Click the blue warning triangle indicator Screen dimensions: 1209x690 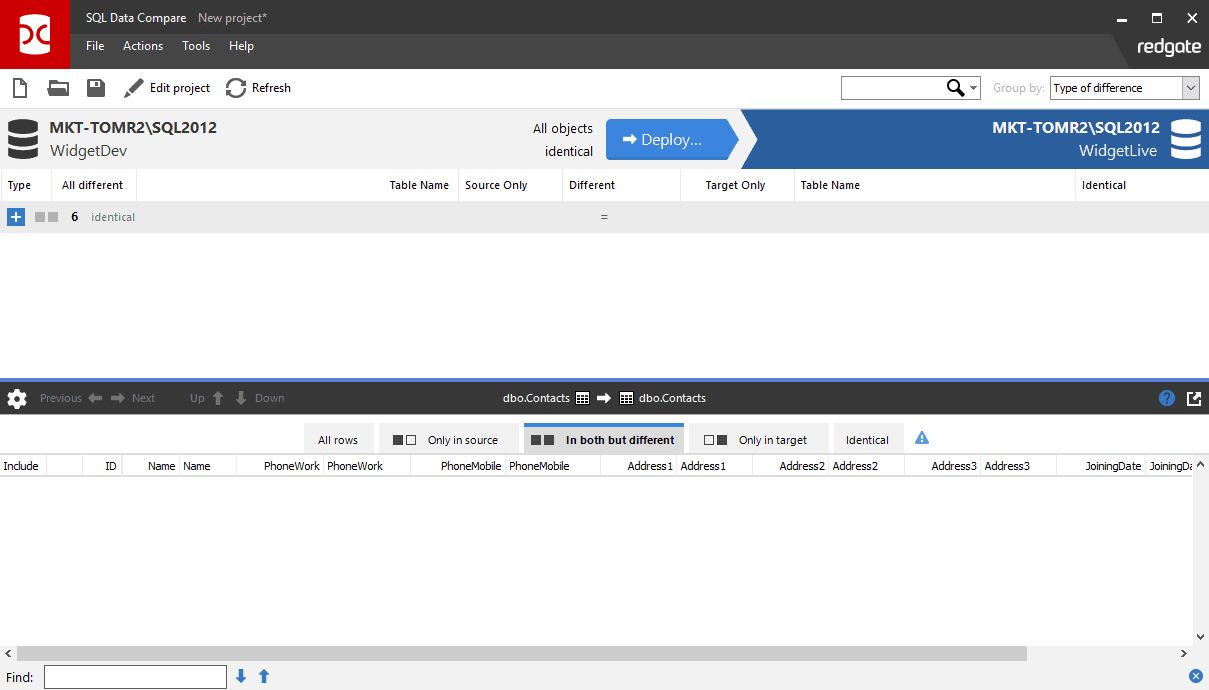(x=921, y=438)
